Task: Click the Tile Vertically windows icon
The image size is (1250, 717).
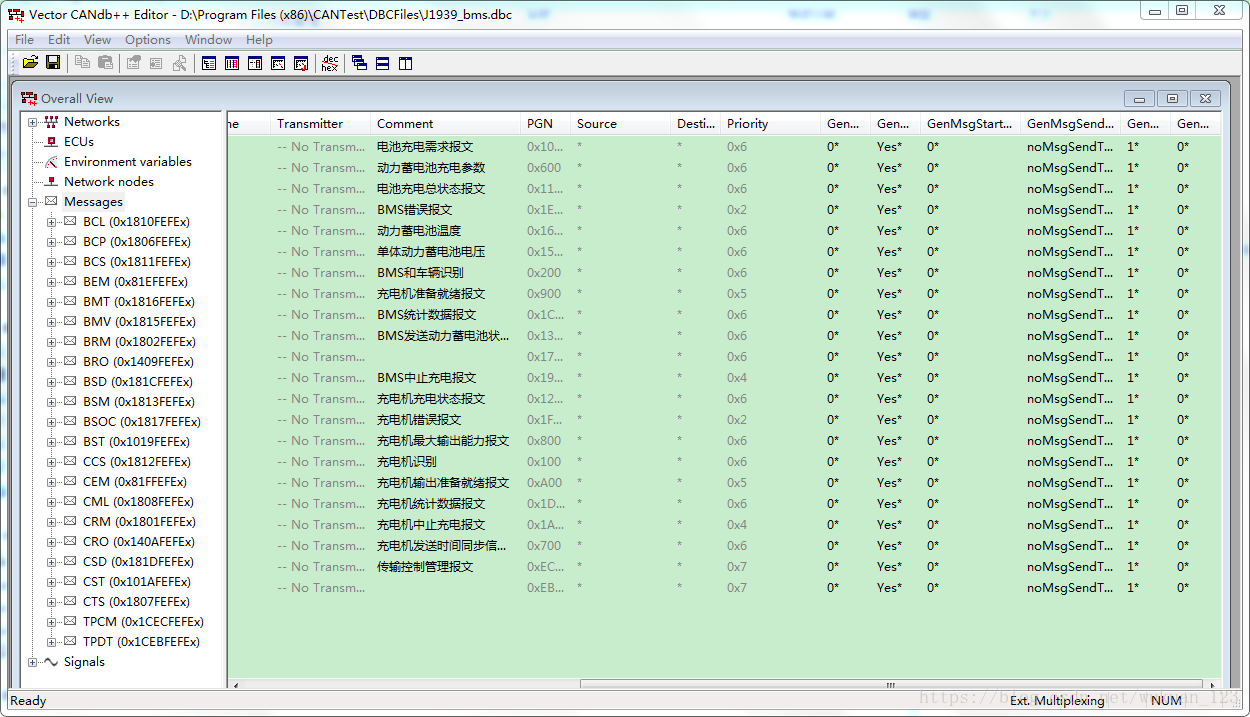Action: (405, 63)
